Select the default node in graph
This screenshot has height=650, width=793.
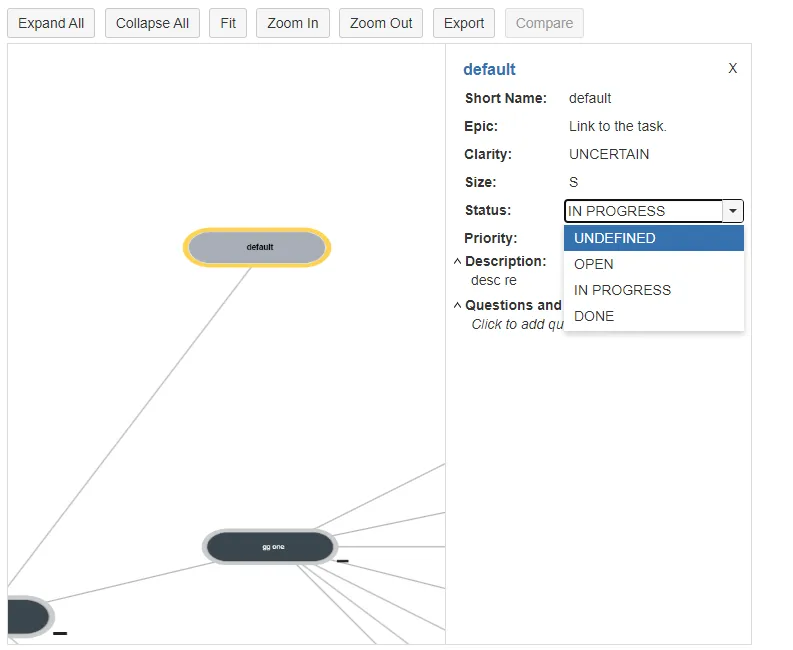point(257,247)
